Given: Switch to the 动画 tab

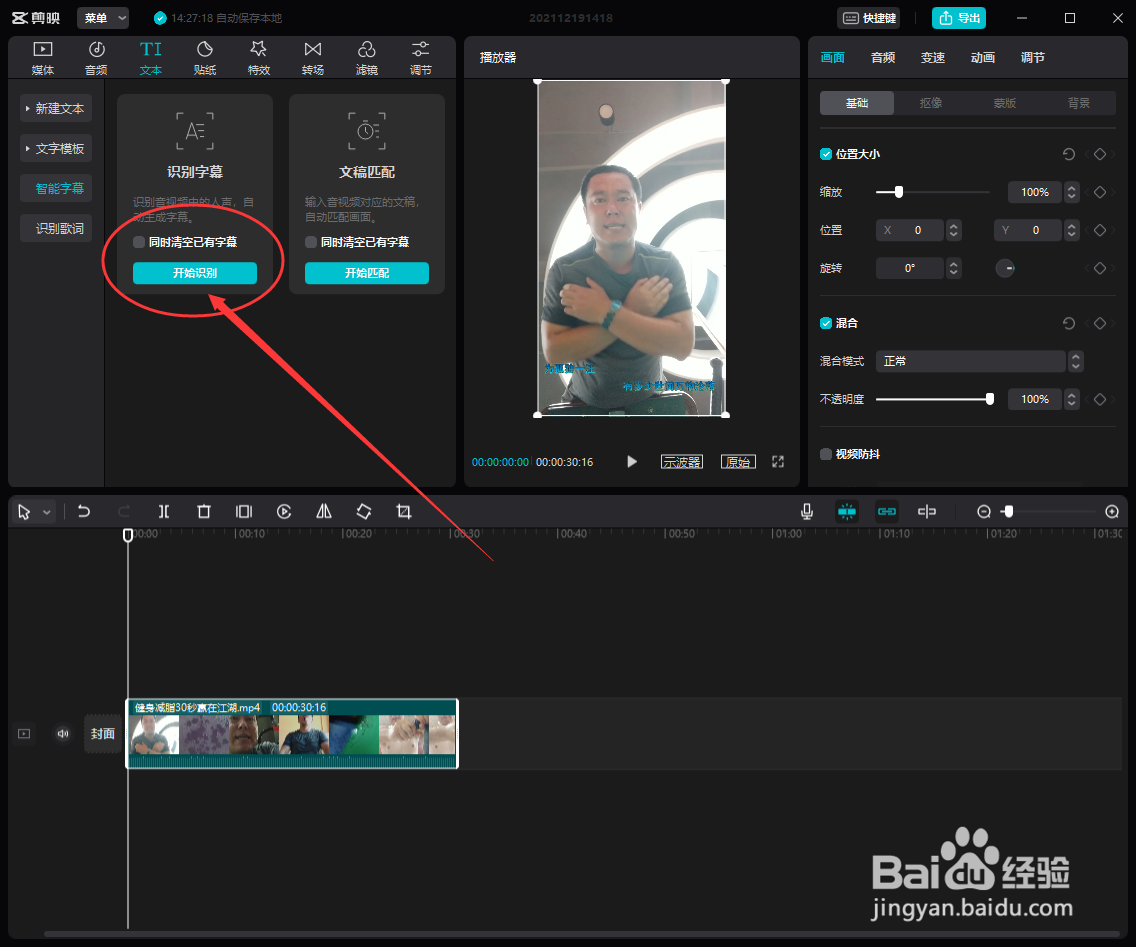Looking at the screenshot, I should 983,58.
